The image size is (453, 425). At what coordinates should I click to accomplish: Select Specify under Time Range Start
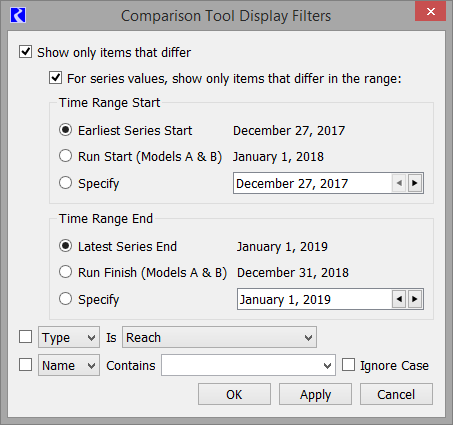point(65,183)
